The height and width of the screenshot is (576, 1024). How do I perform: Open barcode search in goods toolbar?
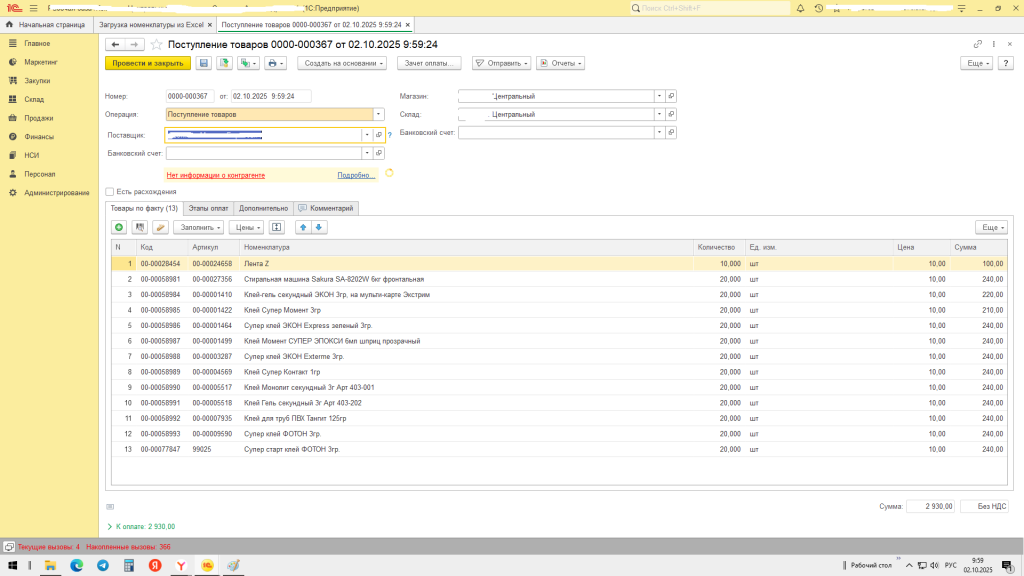(x=140, y=227)
